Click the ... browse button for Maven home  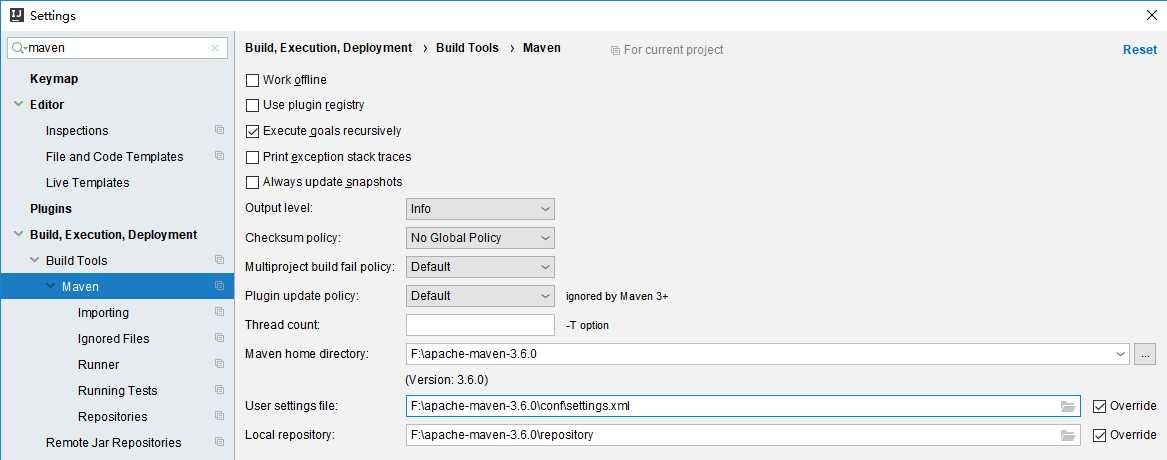(x=1145, y=354)
